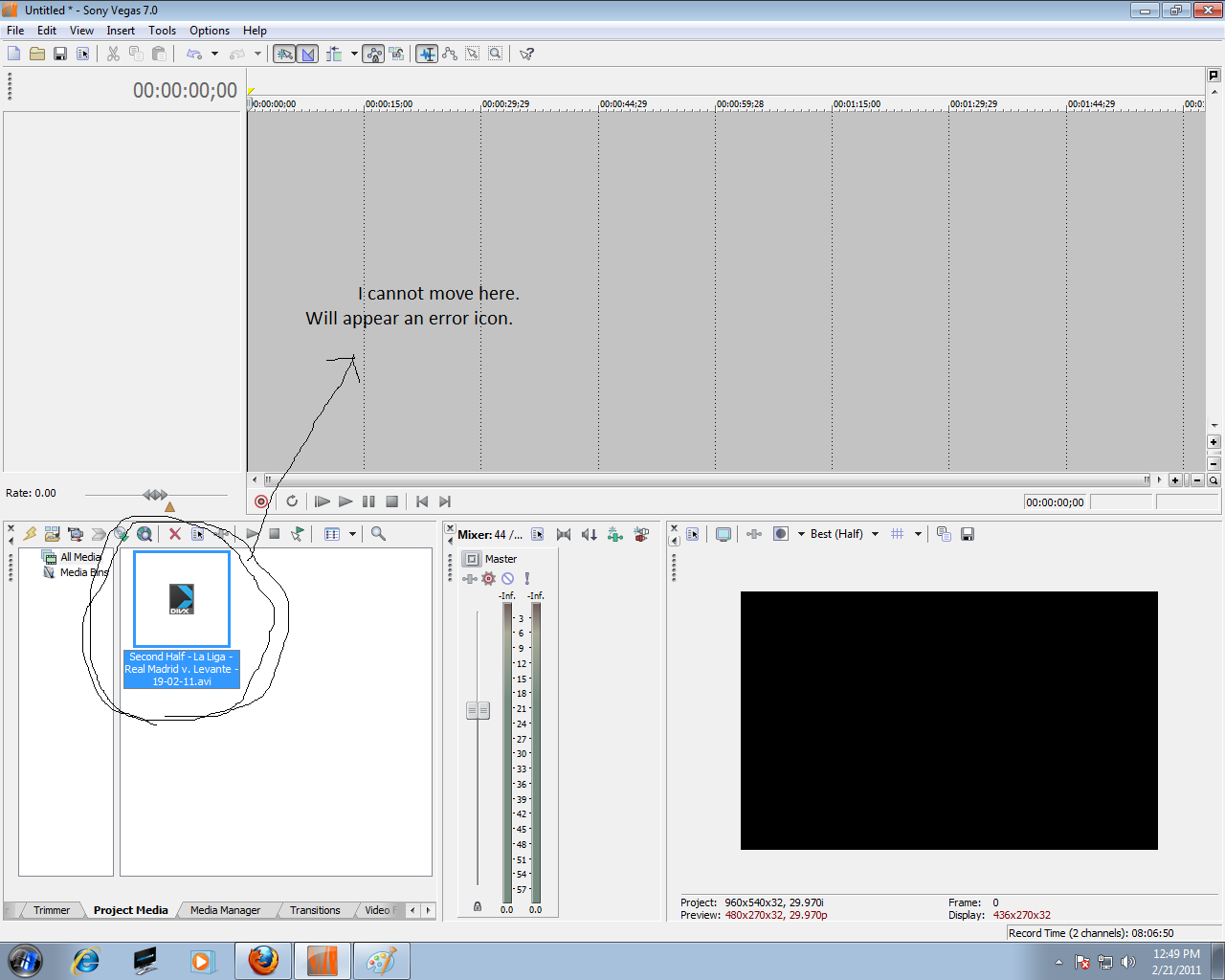This screenshot has width=1225, height=980.
Task: Toggle Automatic Crossfades button
Action: pyautogui.click(x=307, y=54)
